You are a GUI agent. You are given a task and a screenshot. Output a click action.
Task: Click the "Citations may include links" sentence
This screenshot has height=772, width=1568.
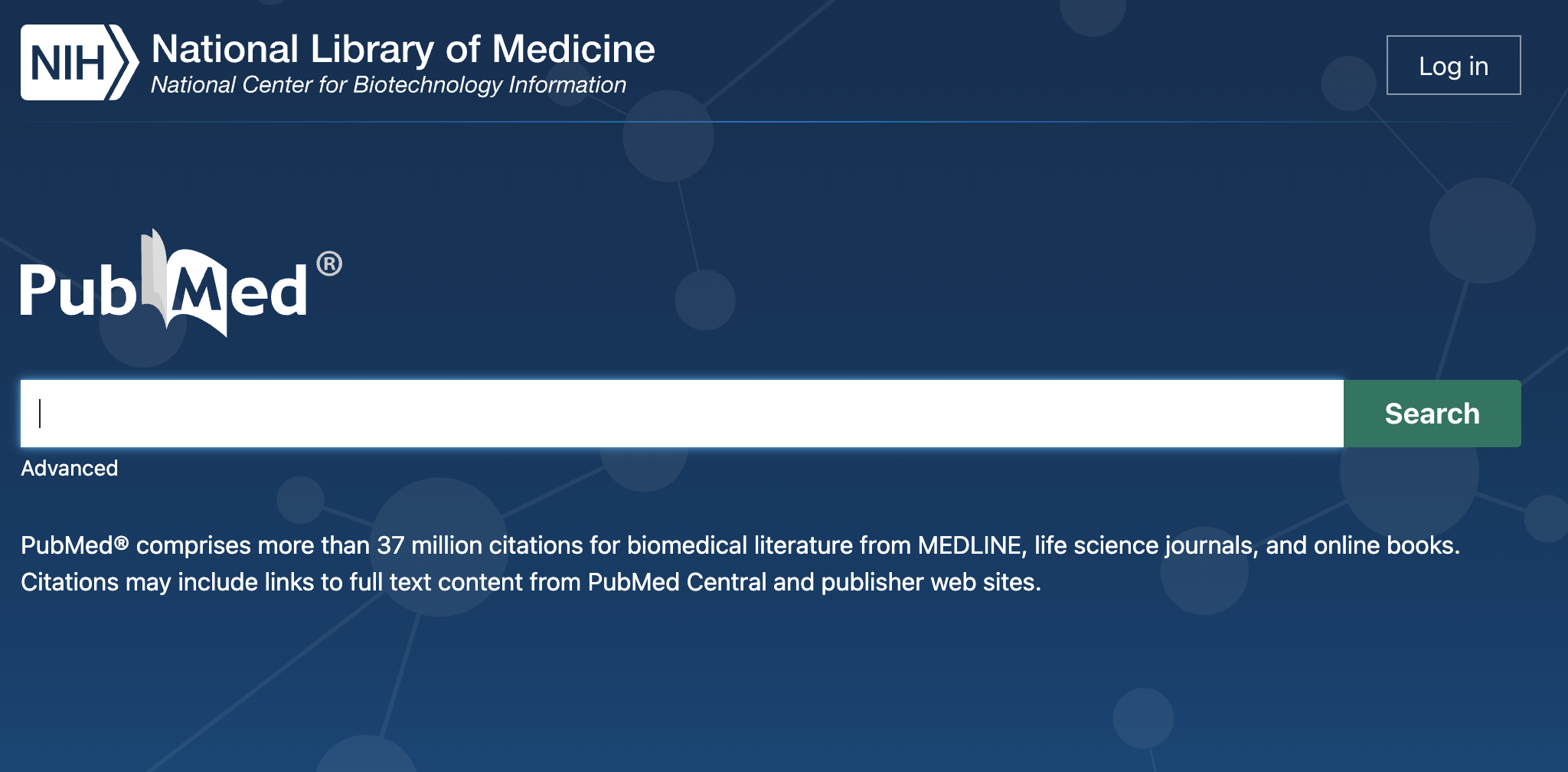coord(531,583)
